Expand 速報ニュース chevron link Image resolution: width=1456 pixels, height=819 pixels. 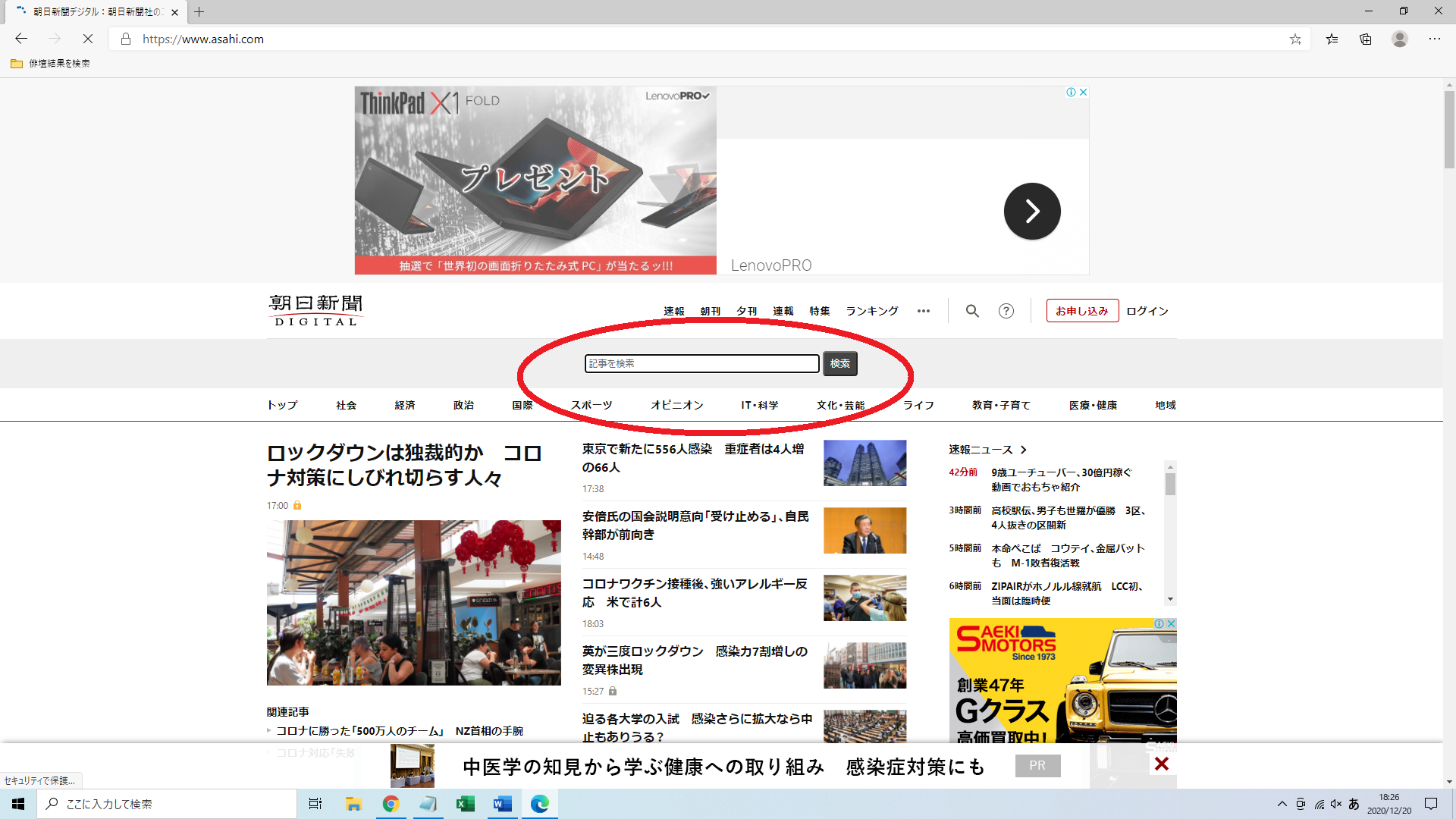coord(1023,450)
